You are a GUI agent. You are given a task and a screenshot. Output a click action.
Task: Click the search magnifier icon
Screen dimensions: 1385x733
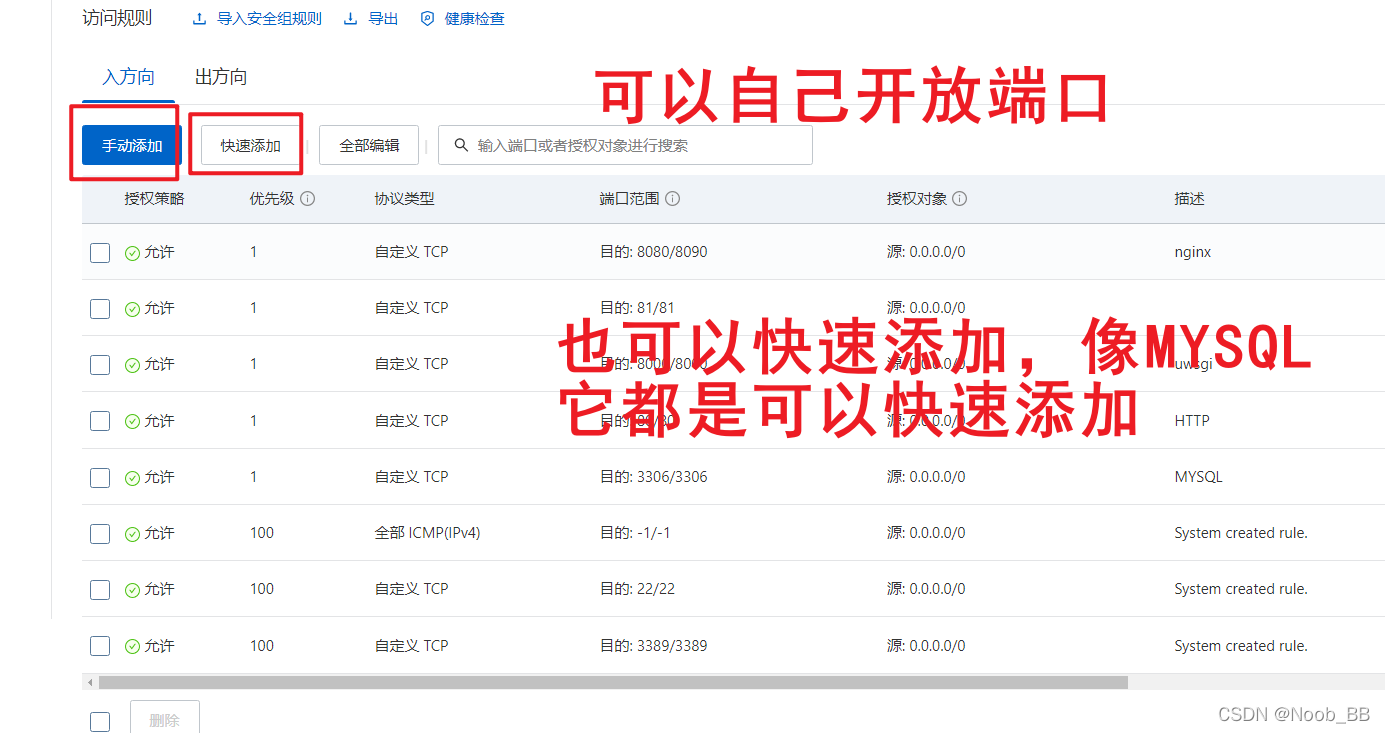460,145
